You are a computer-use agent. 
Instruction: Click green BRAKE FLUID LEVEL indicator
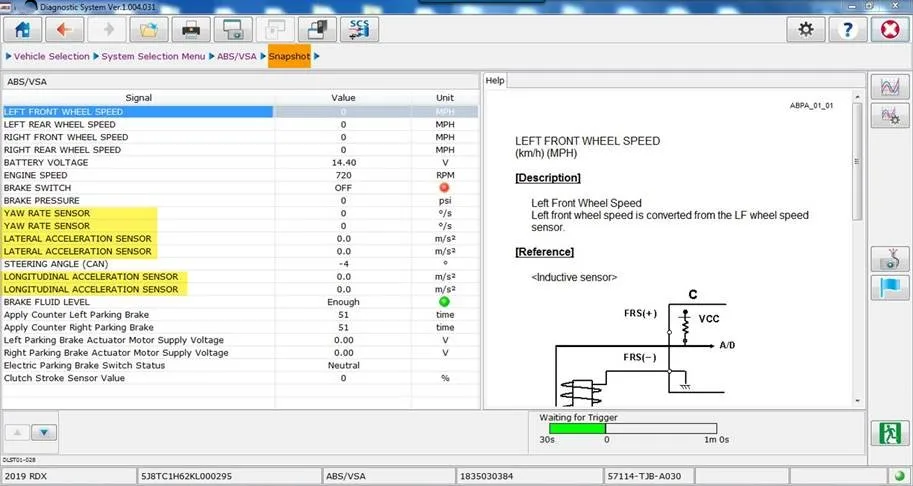tap(444, 301)
